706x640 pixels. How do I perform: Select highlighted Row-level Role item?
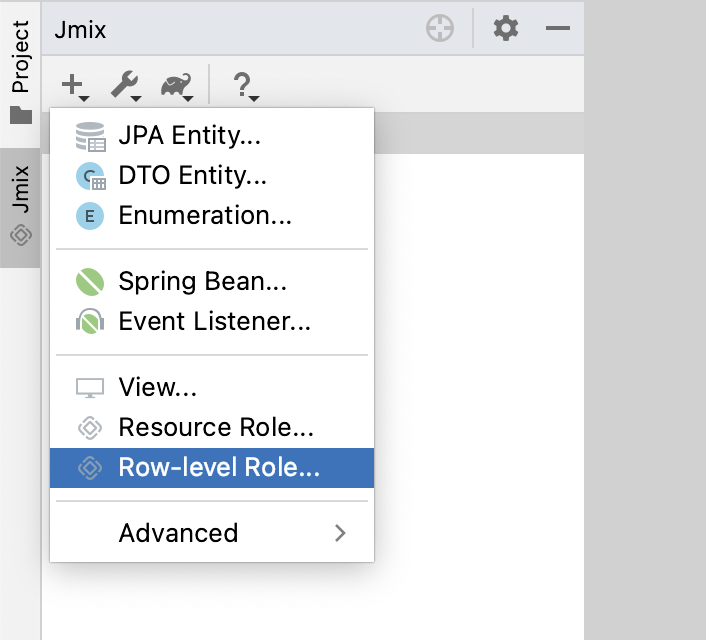(x=218, y=468)
